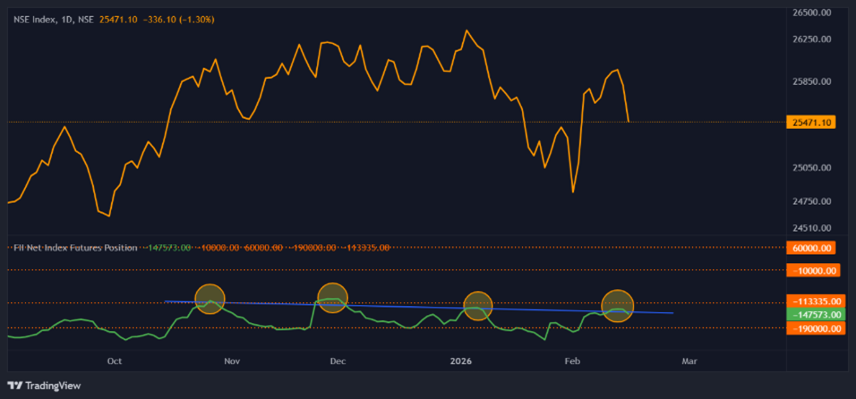Click the 24750.00 price axis label
The image size is (856, 399).
point(811,201)
